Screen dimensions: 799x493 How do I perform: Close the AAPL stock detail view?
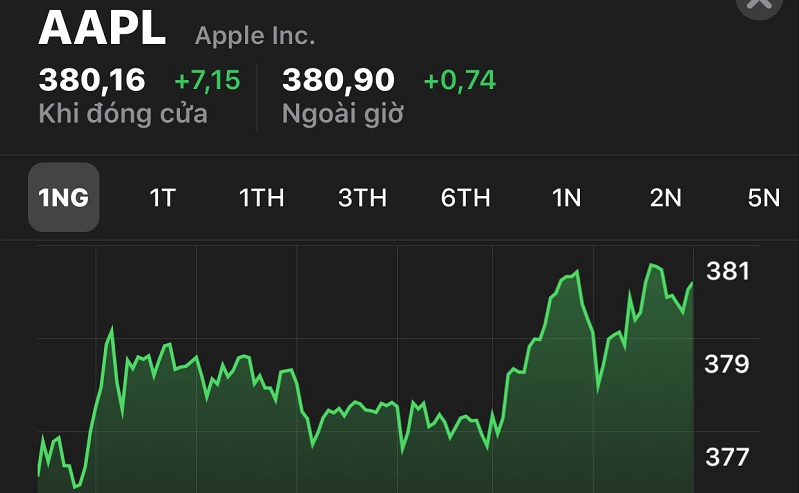[759, 5]
